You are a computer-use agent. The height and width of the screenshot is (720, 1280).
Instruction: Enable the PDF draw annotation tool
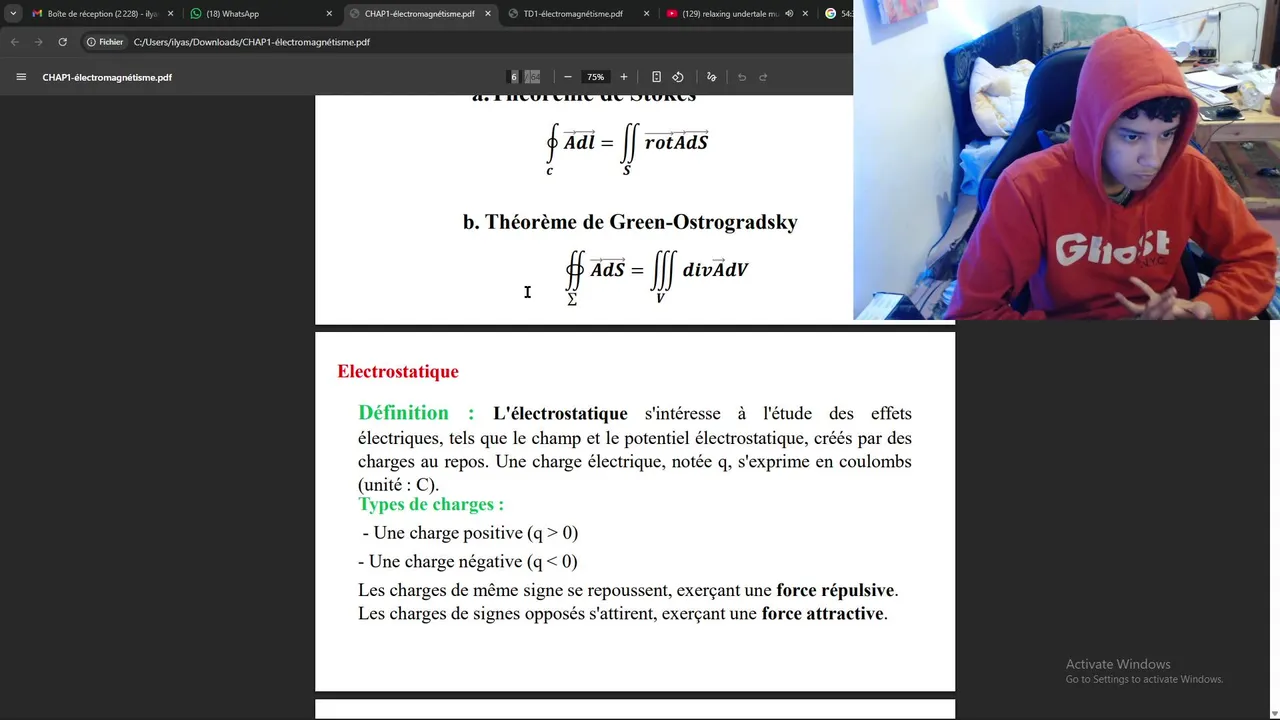tap(712, 77)
